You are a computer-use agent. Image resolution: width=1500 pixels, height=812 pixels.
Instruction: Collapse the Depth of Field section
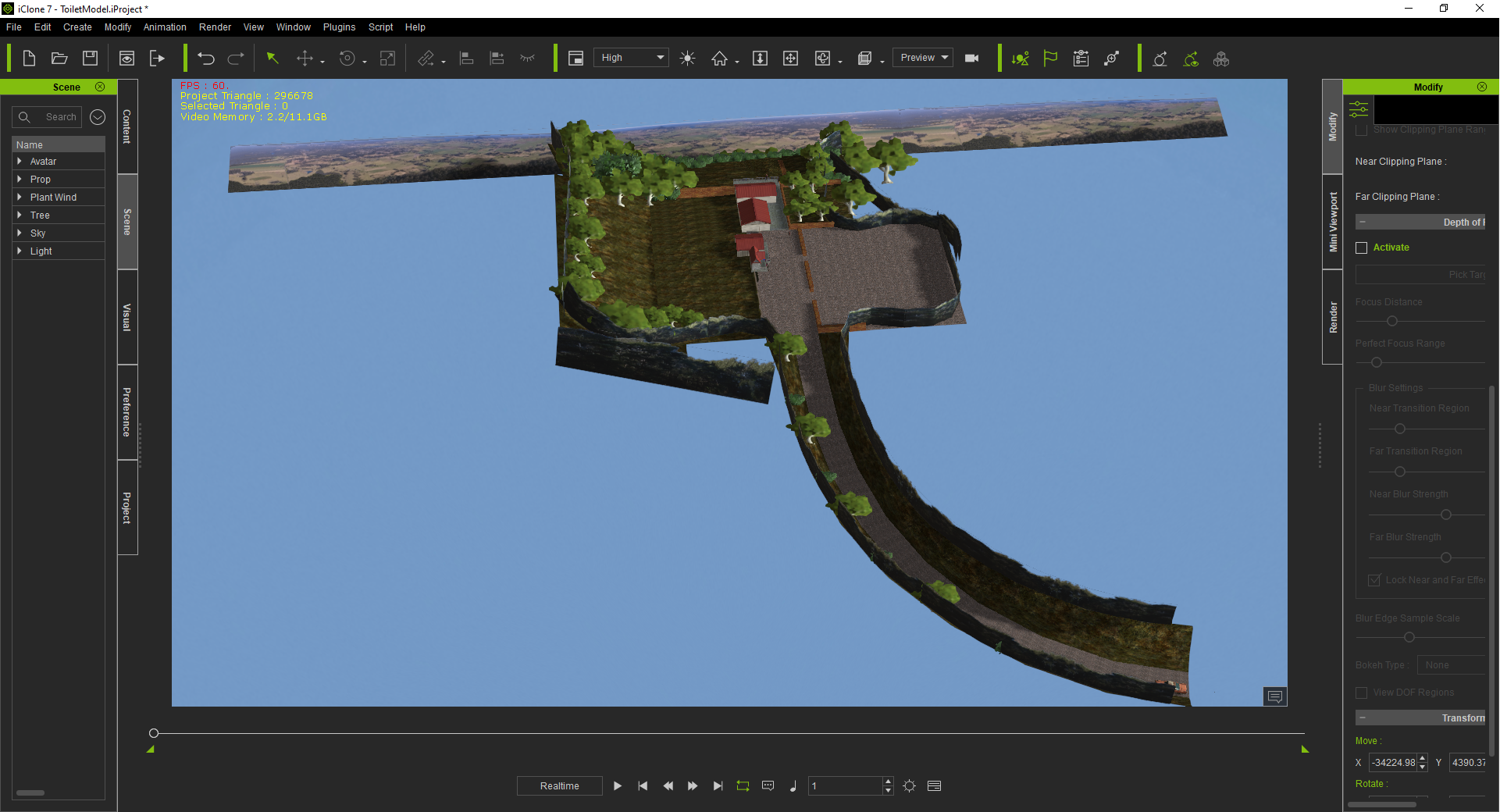(1363, 223)
